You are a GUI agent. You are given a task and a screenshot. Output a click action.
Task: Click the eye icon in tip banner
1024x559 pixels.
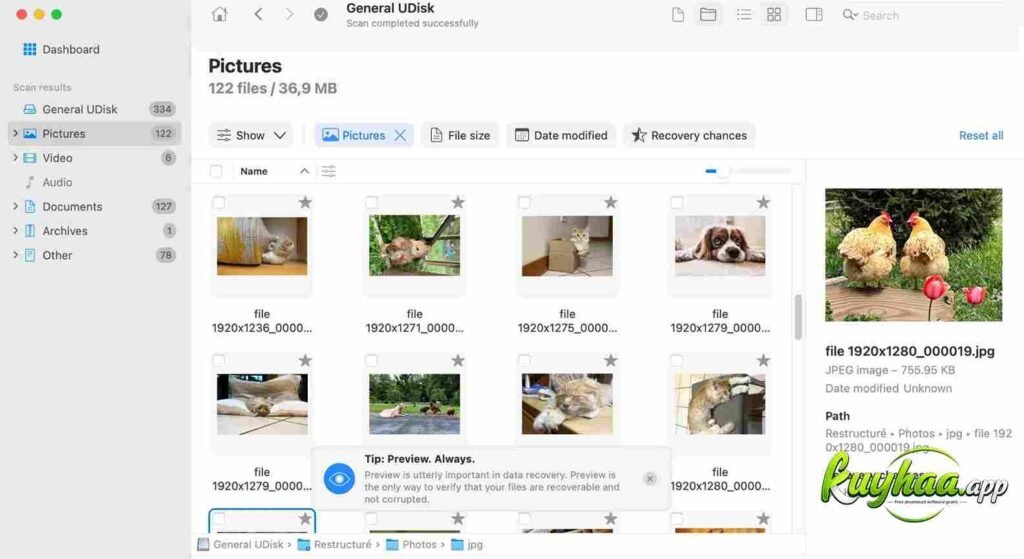(x=340, y=479)
